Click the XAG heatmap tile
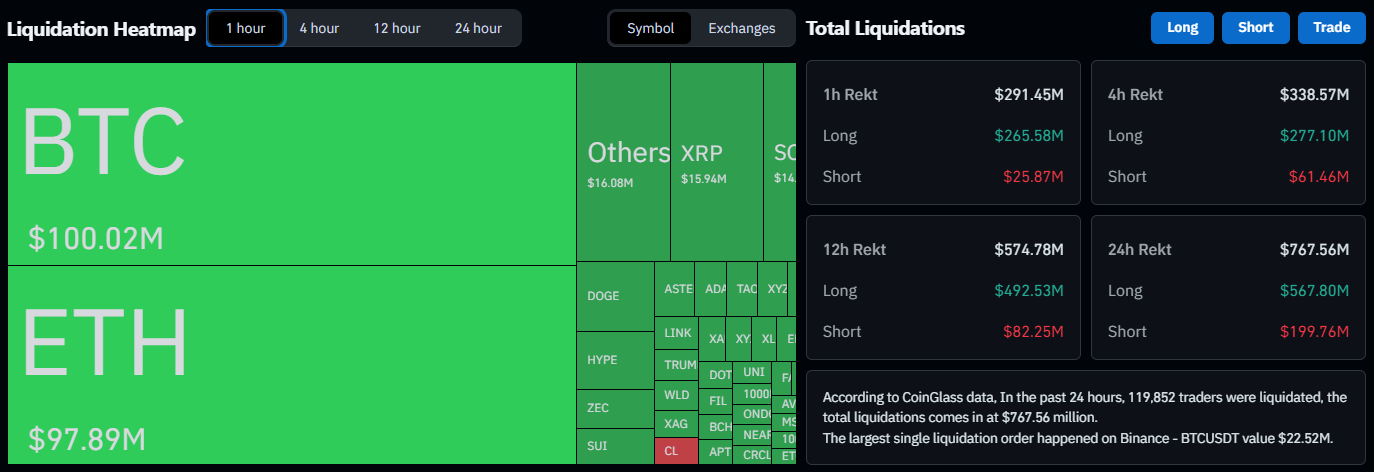 click(676, 423)
